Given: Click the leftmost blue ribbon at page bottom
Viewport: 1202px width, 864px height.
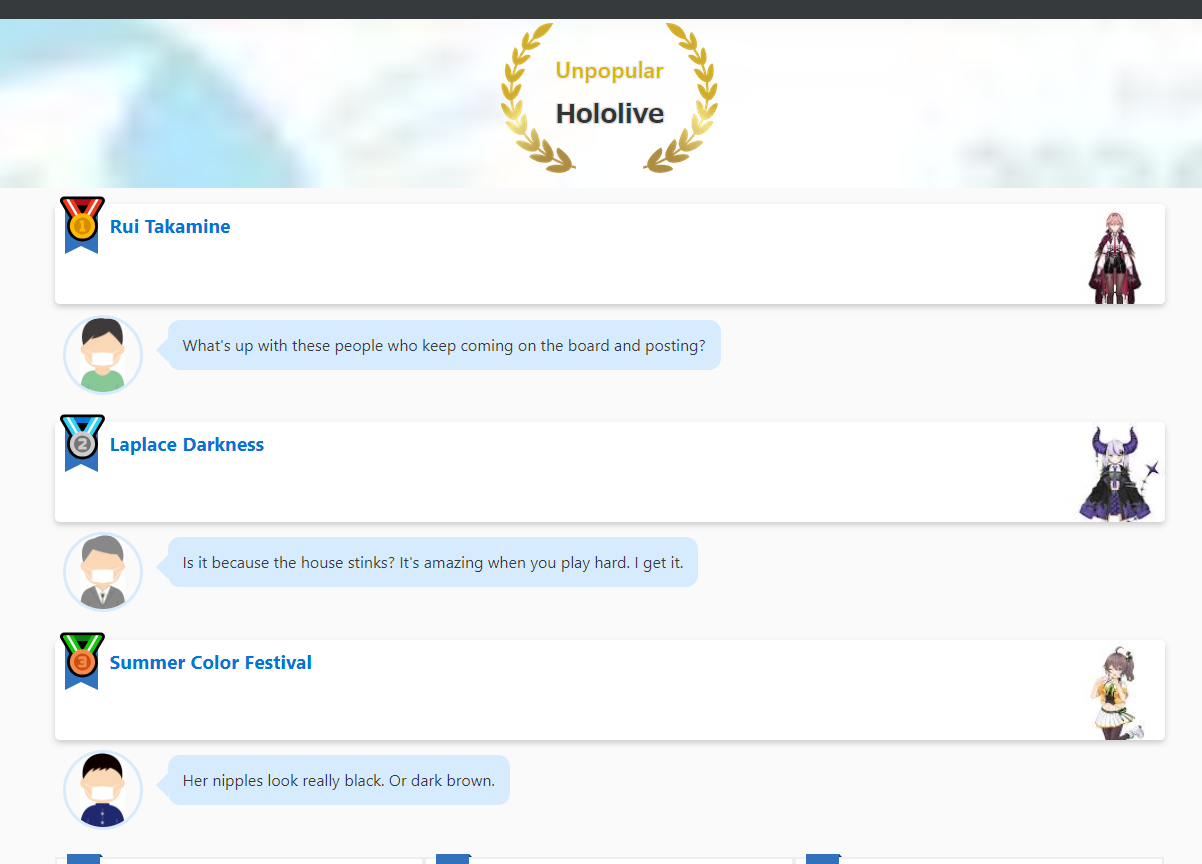Looking at the screenshot, I should (84, 858).
